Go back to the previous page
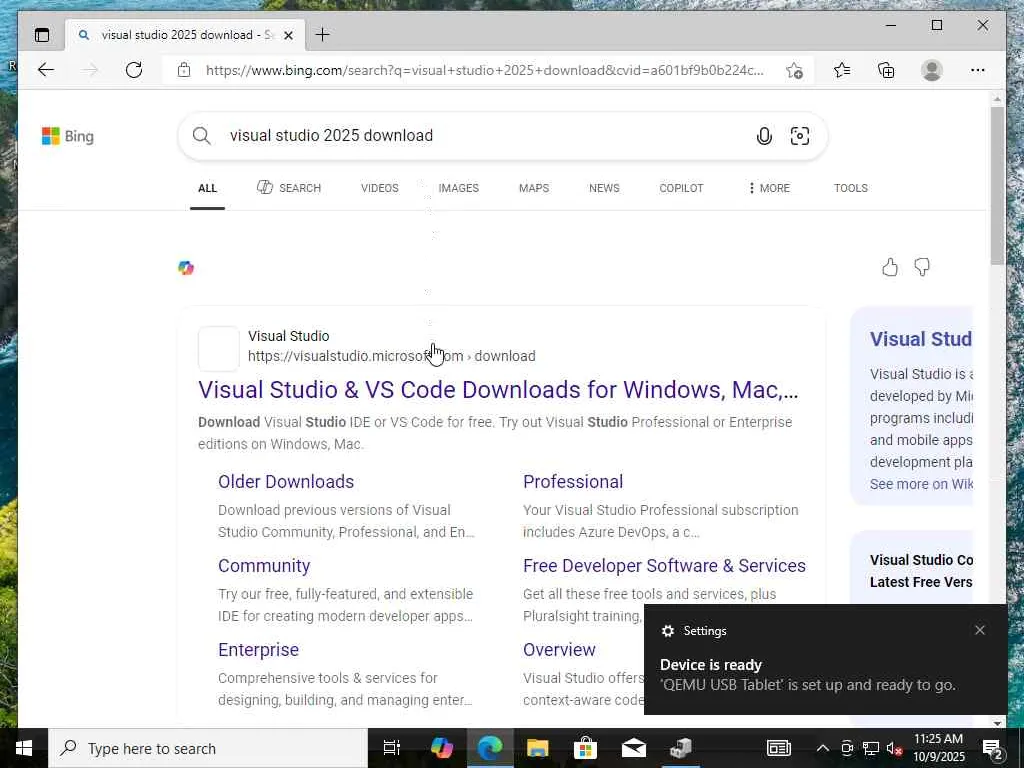The width and height of the screenshot is (1024, 768). [x=46, y=70]
